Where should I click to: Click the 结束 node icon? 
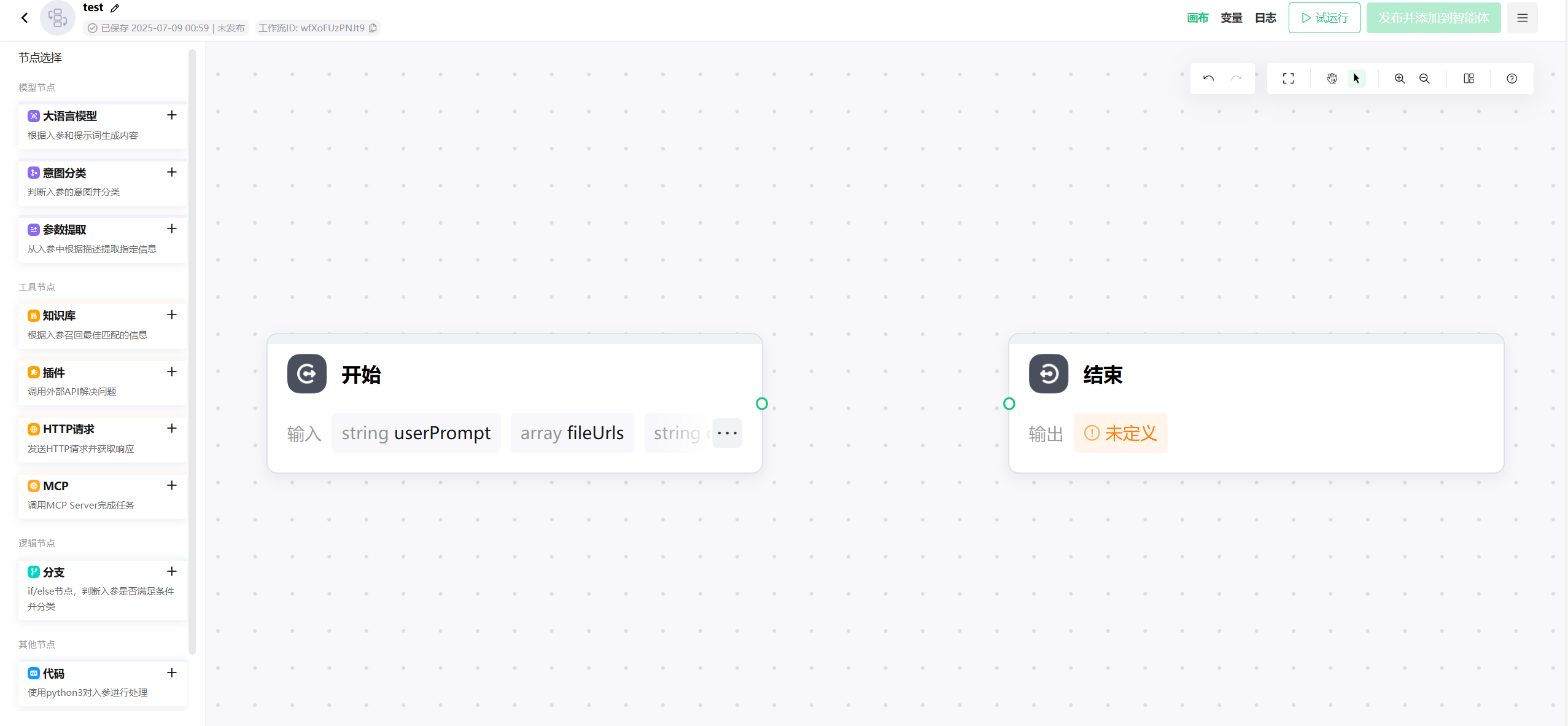pyautogui.click(x=1049, y=373)
